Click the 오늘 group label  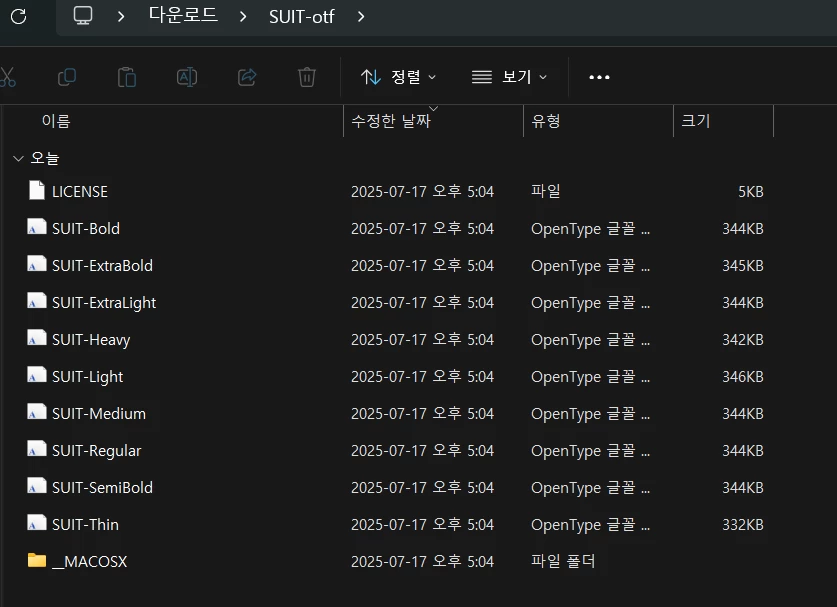coord(45,158)
